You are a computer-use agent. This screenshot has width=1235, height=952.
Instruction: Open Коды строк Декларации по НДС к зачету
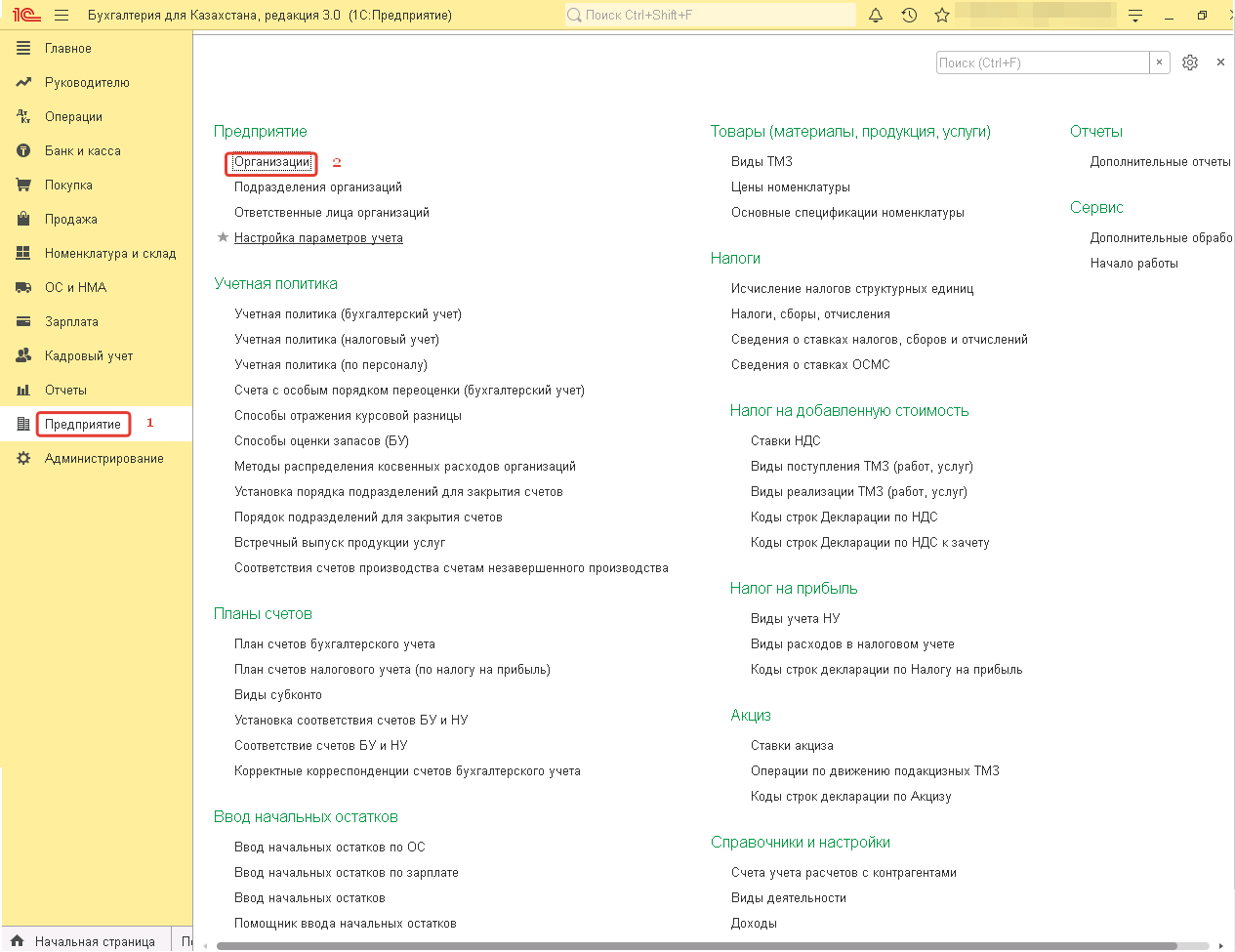[870, 543]
